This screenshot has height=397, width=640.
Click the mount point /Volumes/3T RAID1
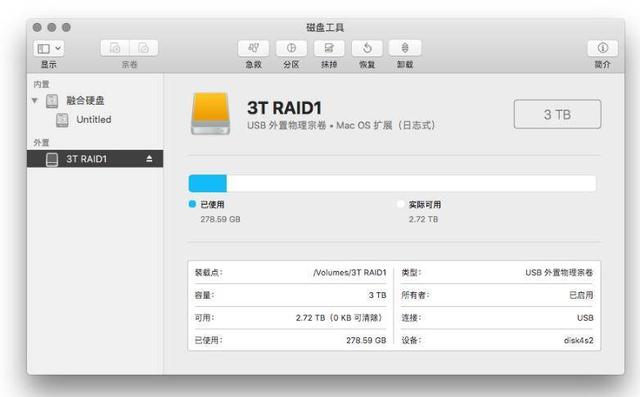click(x=349, y=273)
